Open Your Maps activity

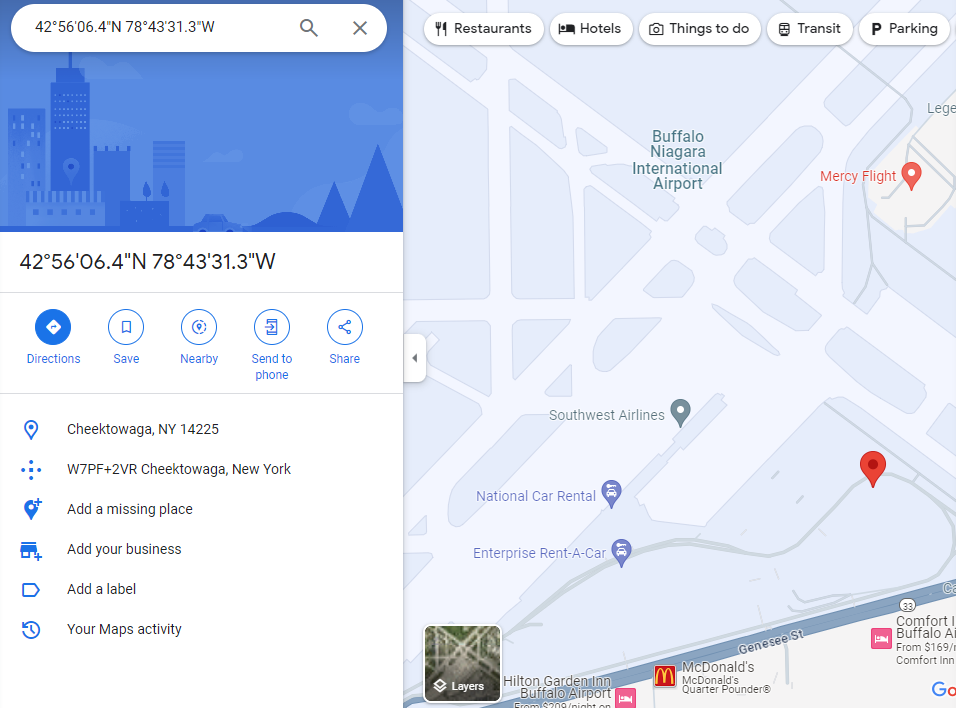(x=201, y=629)
